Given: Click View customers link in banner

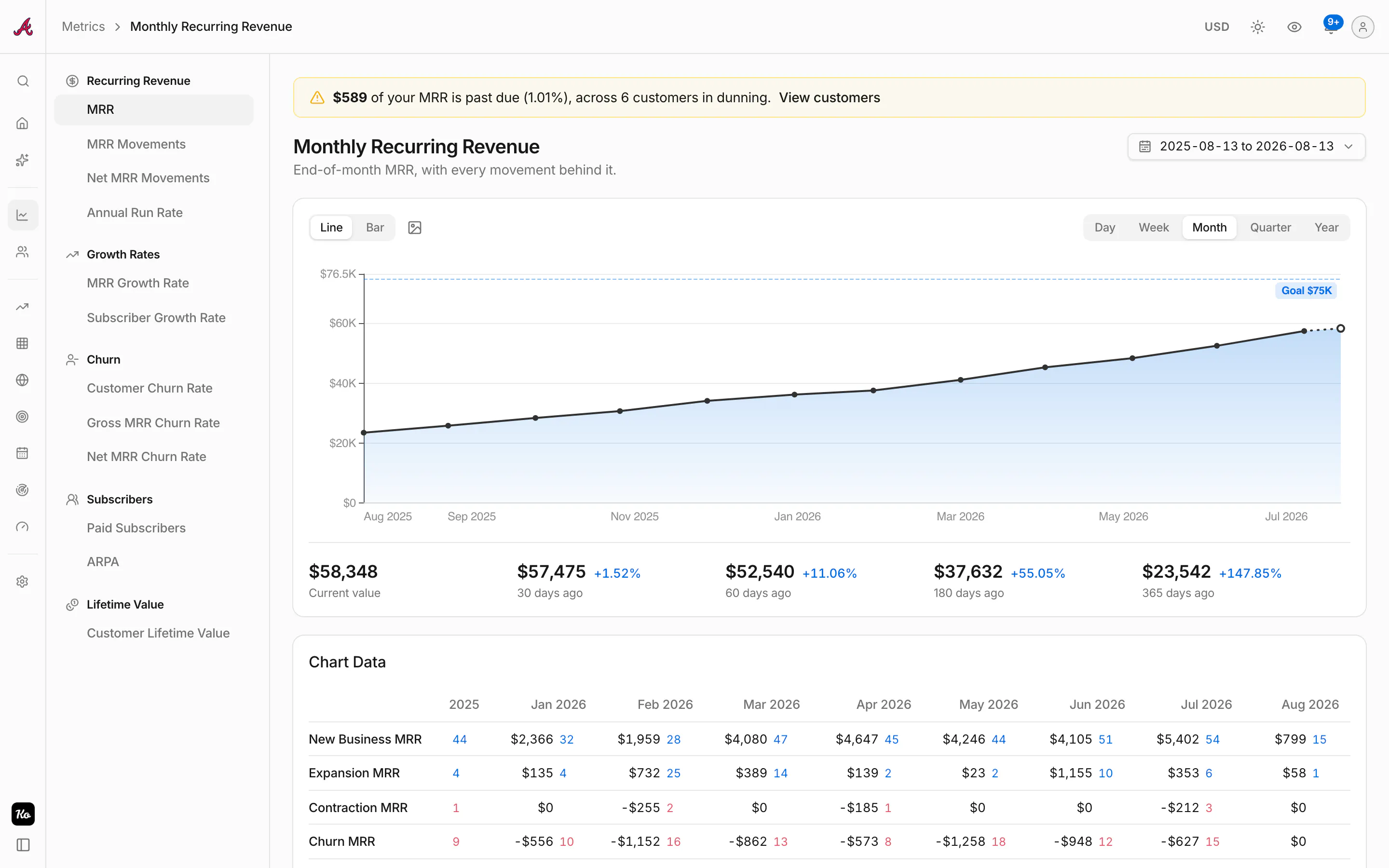Looking at the screenshot, I should (x=829, y=97).
